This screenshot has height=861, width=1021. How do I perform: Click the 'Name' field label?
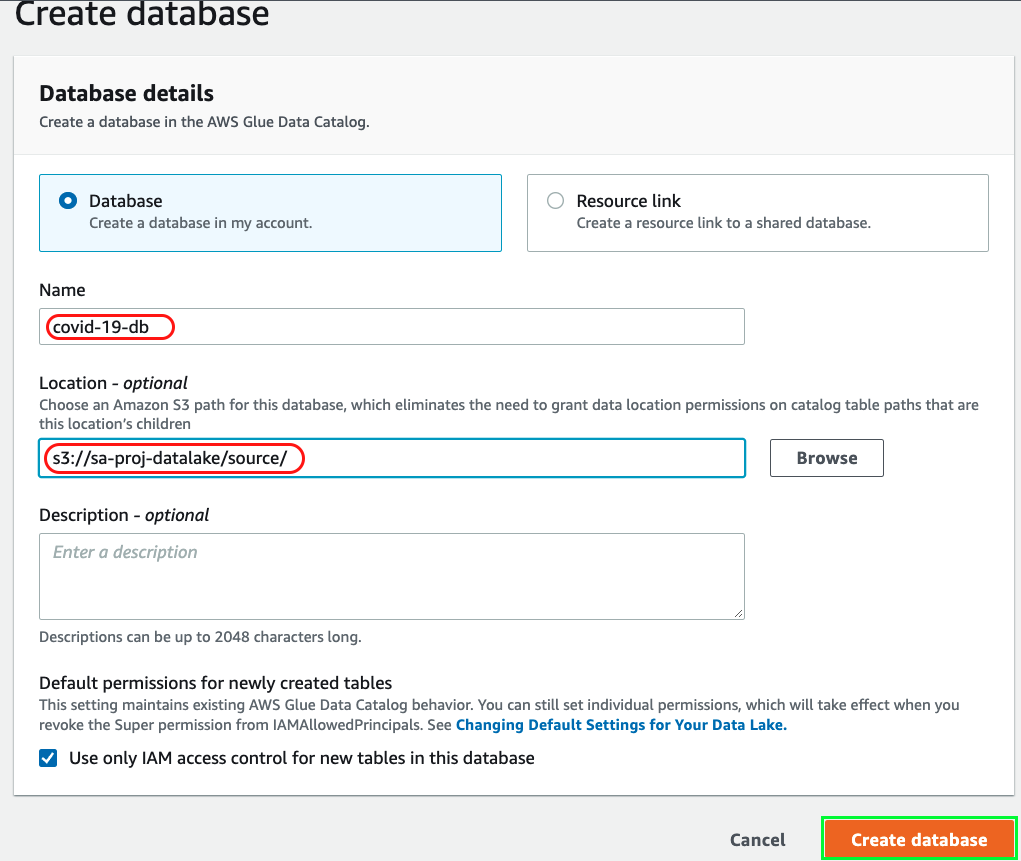coord(62,290)
